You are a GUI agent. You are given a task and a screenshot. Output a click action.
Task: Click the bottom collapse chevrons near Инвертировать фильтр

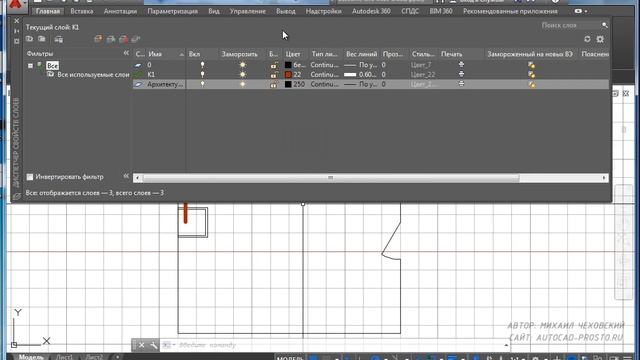(126, 176)
